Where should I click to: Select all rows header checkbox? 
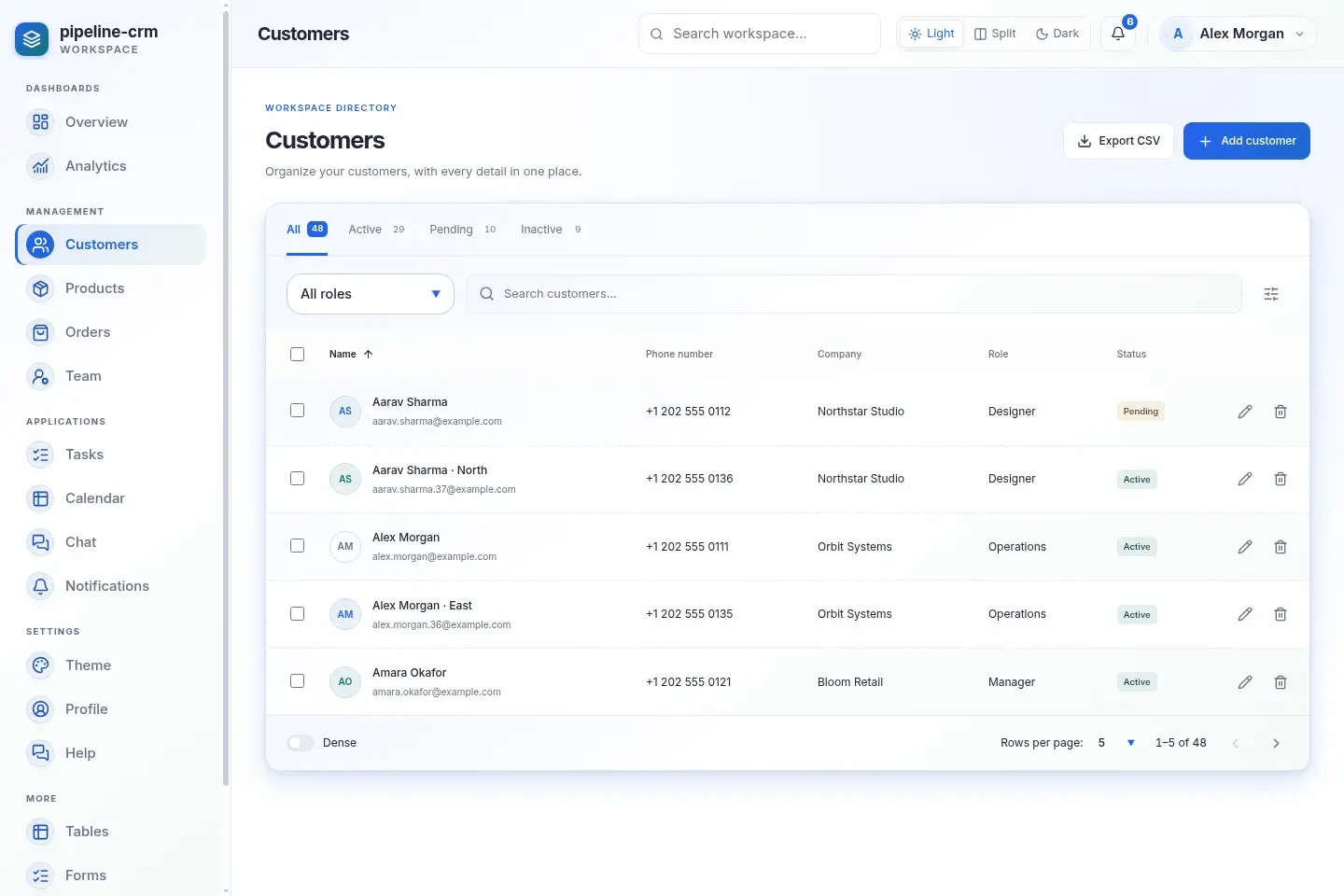tap(298, 355)
